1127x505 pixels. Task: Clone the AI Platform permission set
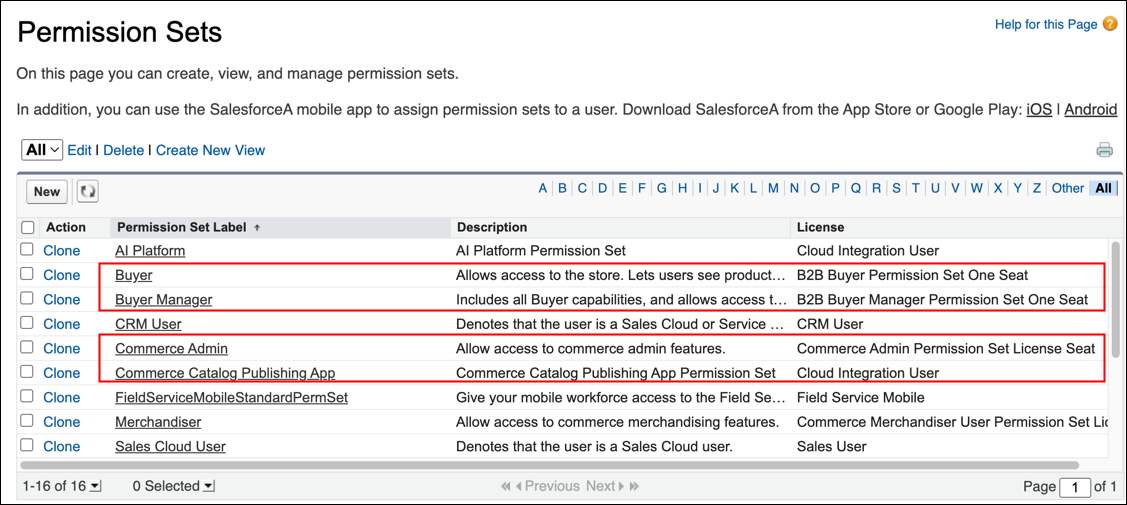(62, 251)
